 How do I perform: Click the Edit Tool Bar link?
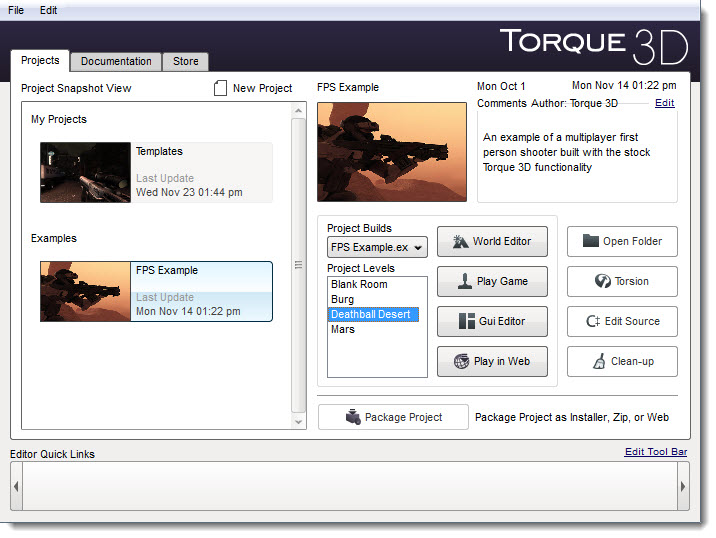point(656,452)
